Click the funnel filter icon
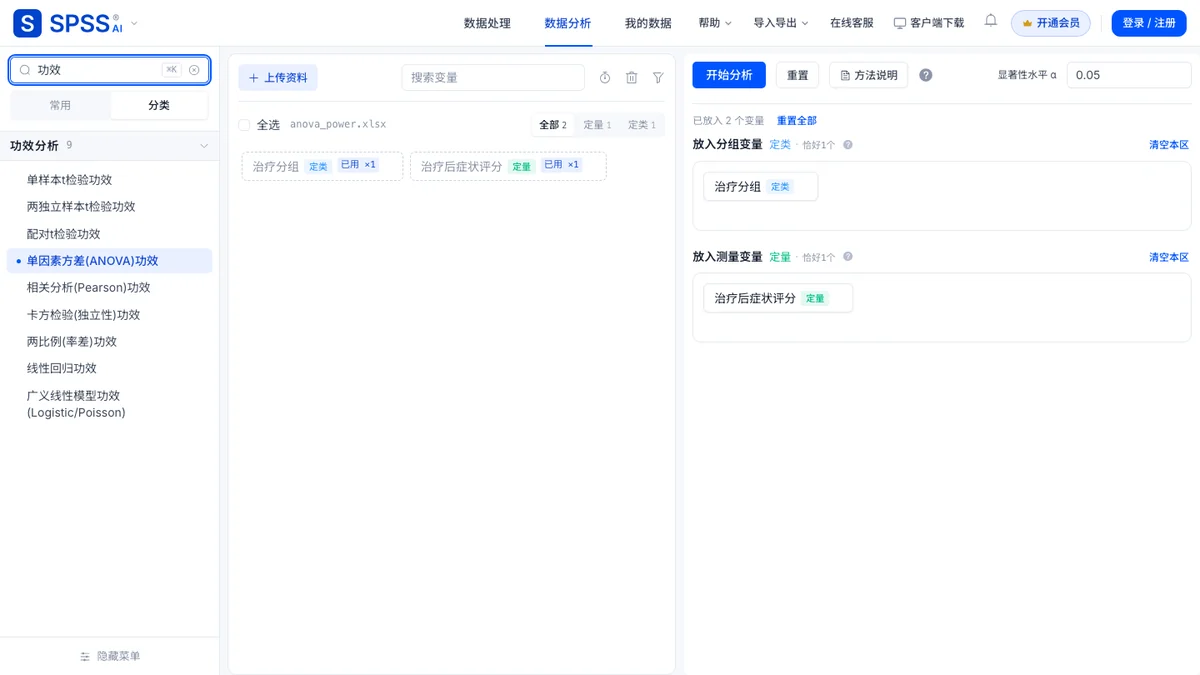 click(658, 78)
